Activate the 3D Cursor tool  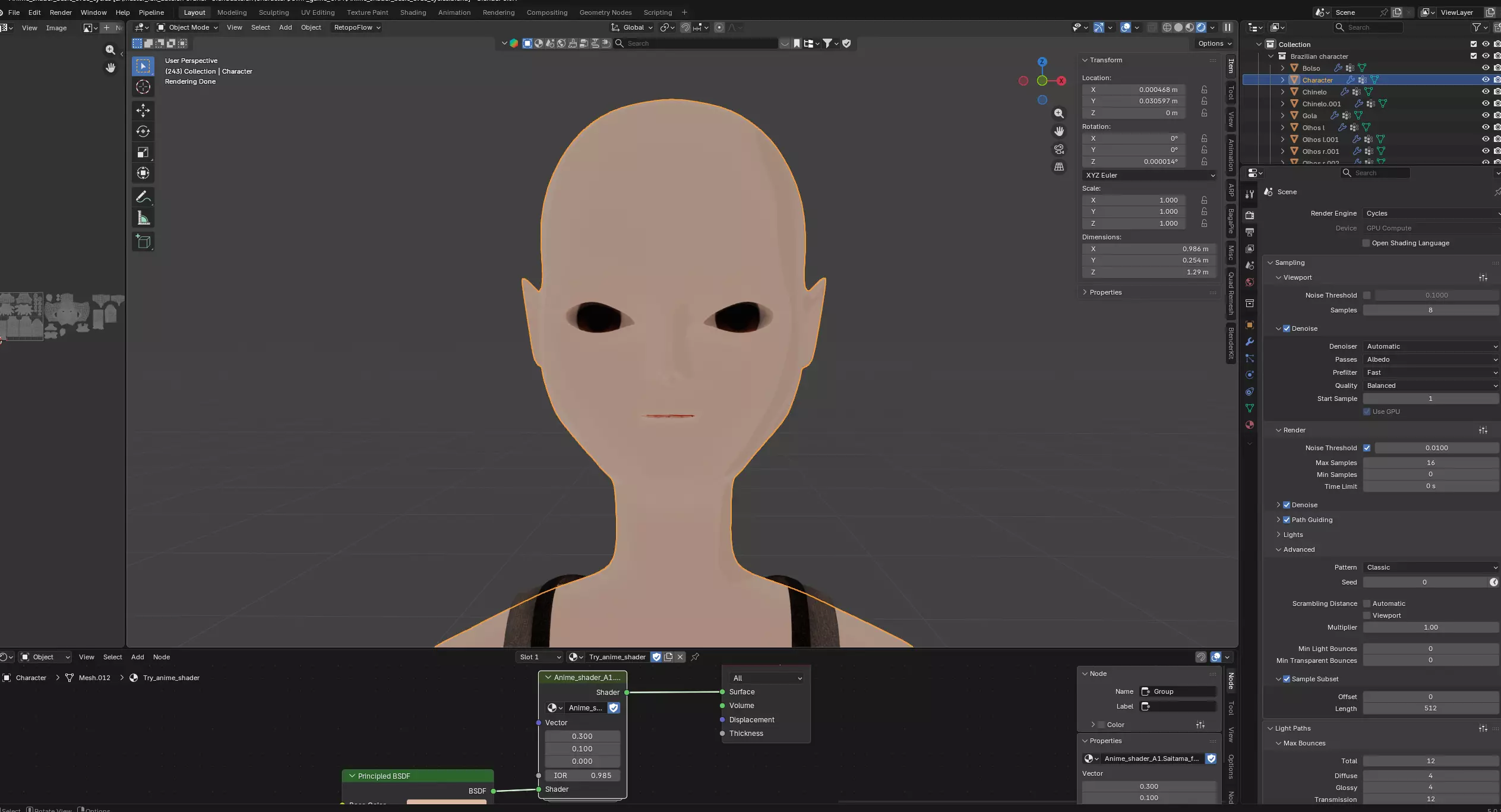143,87
